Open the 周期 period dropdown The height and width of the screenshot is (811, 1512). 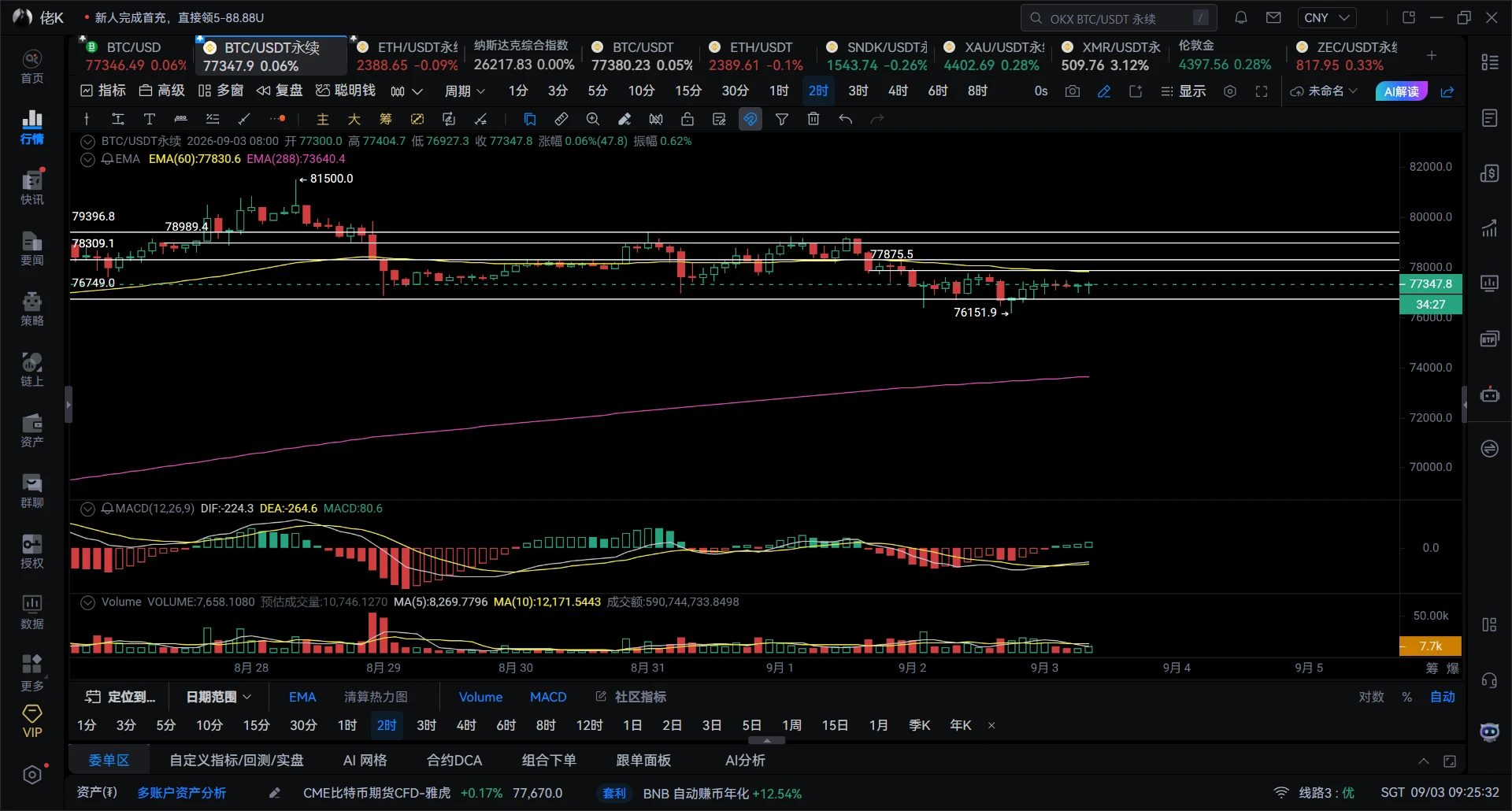click(465, 91)
